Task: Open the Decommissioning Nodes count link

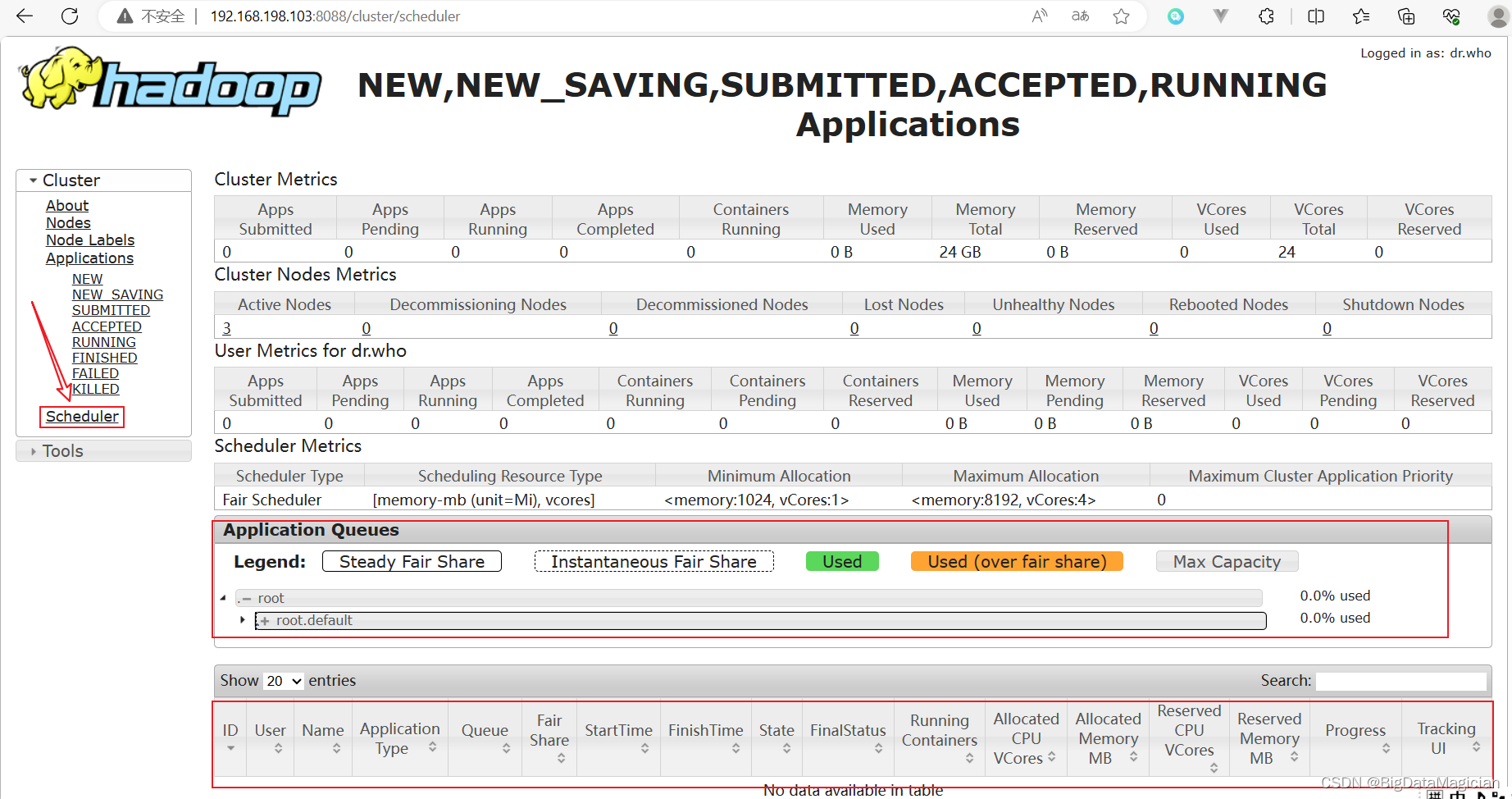Action: point(367,328)
